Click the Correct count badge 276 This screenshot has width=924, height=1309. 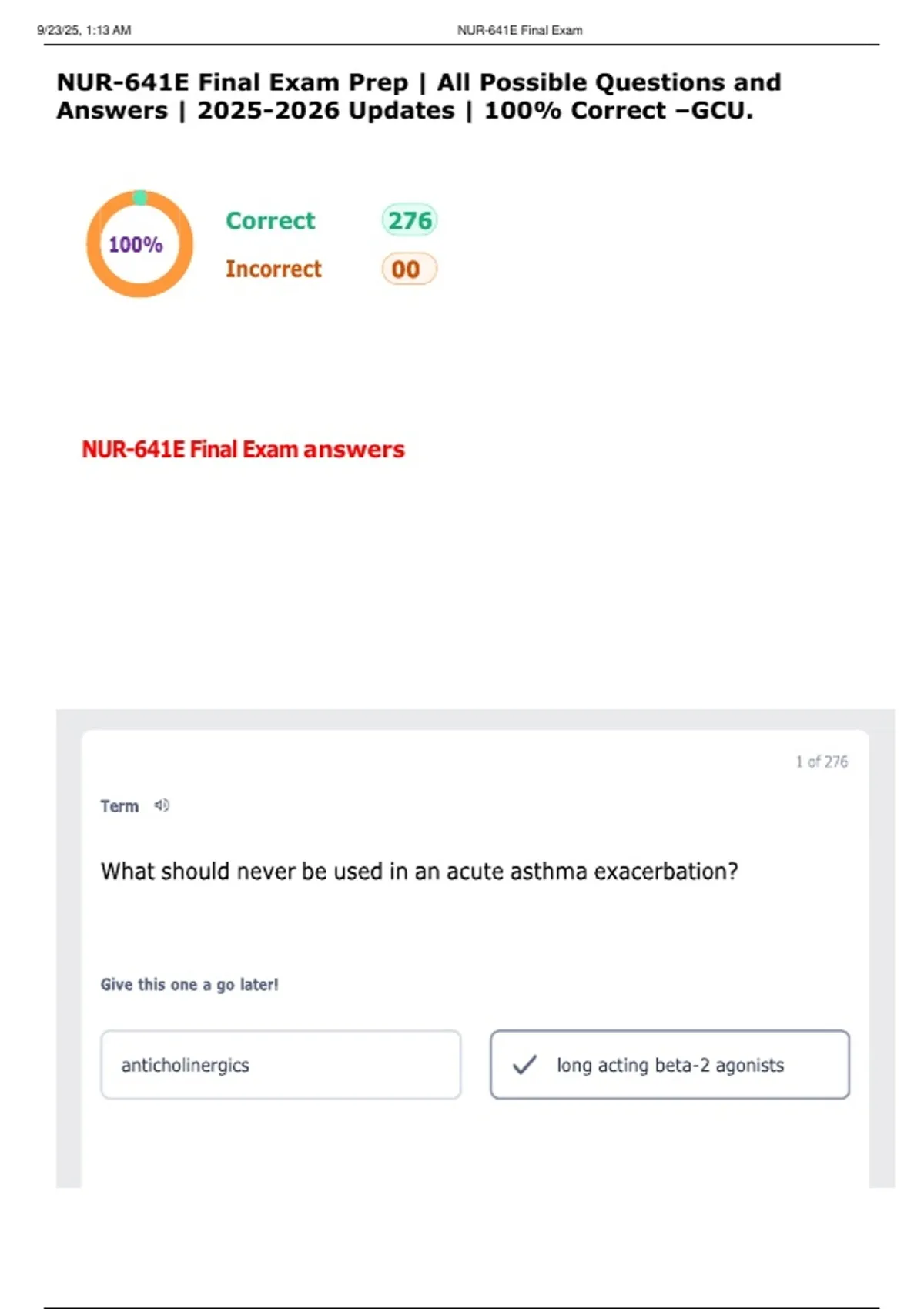coord(410,220)
